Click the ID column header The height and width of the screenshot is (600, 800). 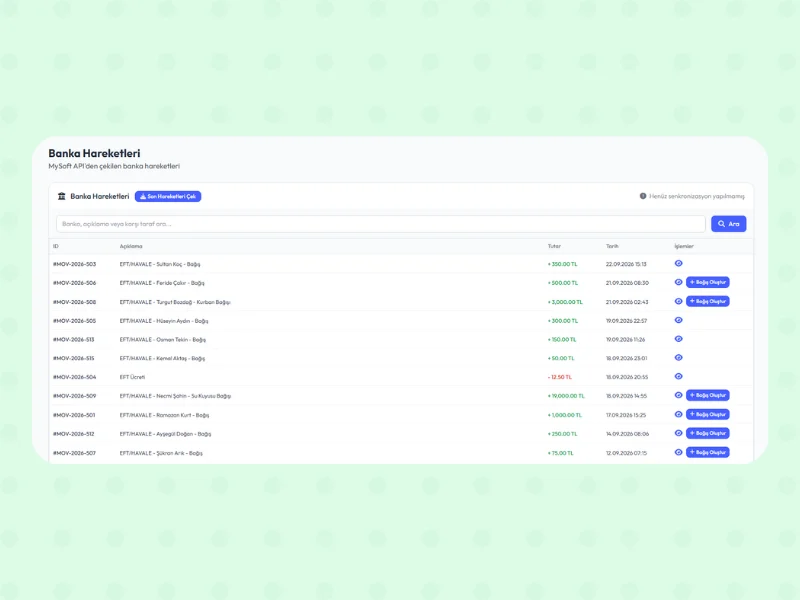(56, 246)
